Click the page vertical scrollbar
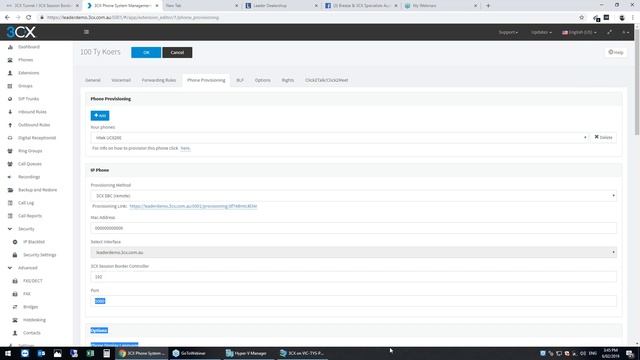 tap(637, 82)
